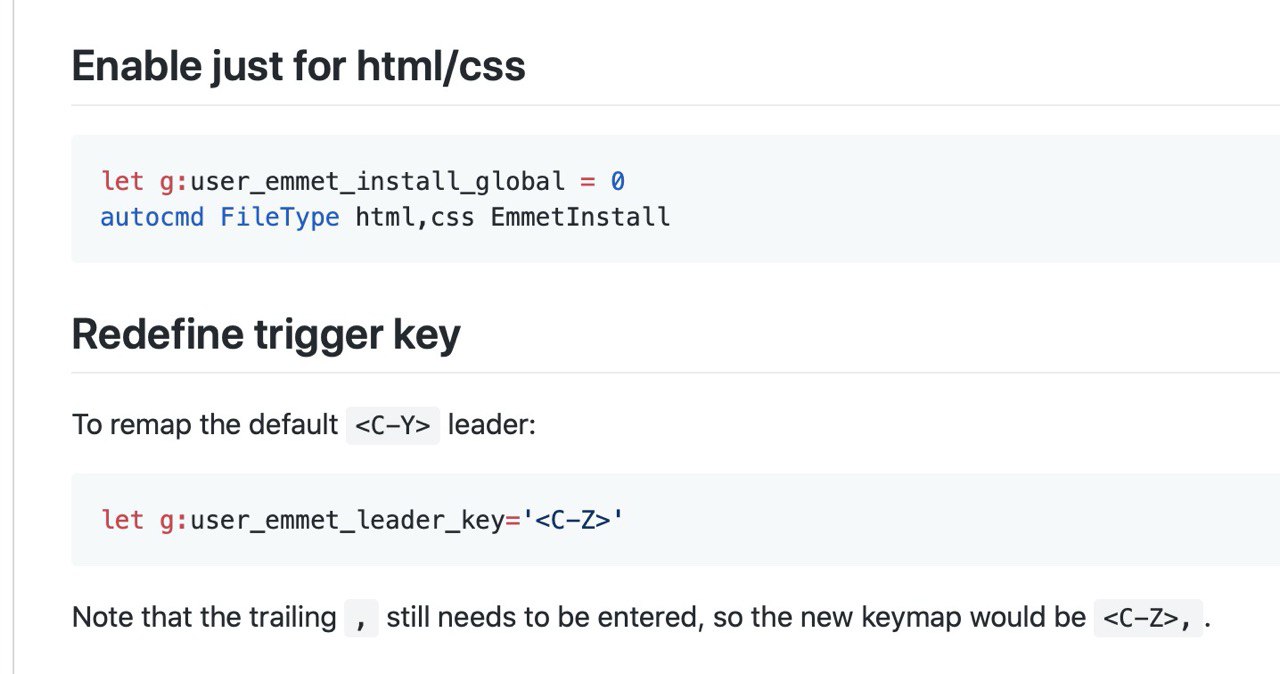Image resolution: width=1280 pixels, height=674 pixels.
Task: Click "html,css" in the code block
Action: pos(415,217)
